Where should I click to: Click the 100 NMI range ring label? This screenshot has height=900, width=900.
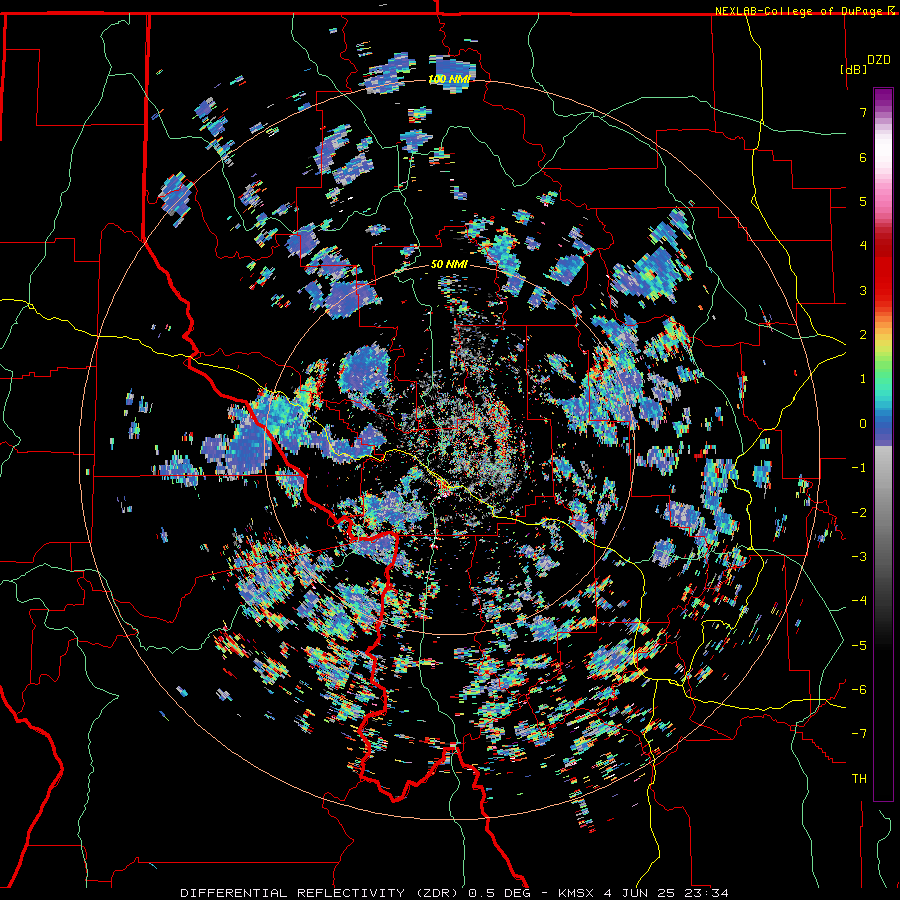click(450, 79)
